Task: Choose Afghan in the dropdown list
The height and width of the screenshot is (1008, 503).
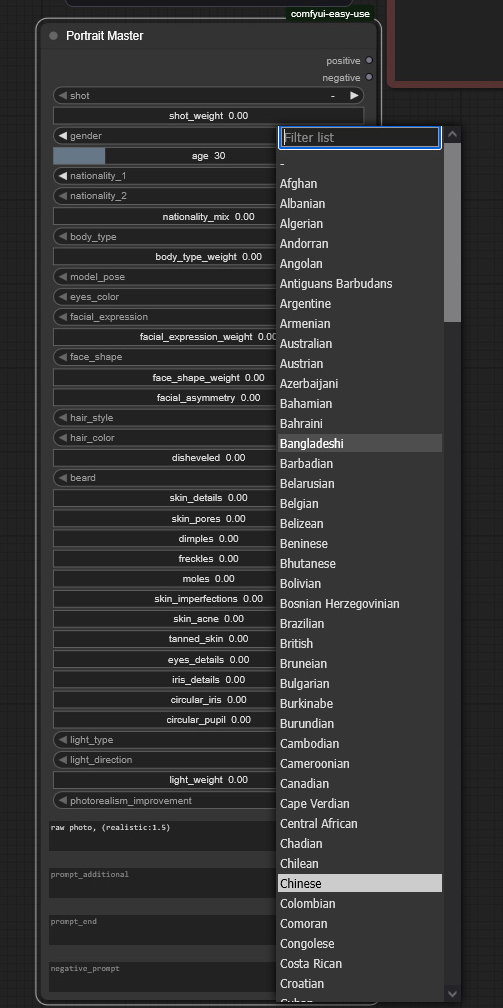Action: [360, 184]
